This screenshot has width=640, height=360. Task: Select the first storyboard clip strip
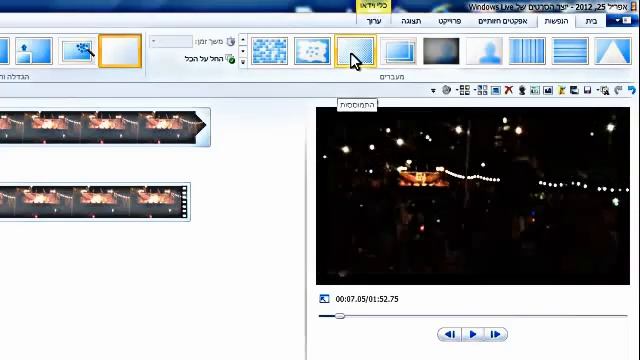[x=104, y=127]
